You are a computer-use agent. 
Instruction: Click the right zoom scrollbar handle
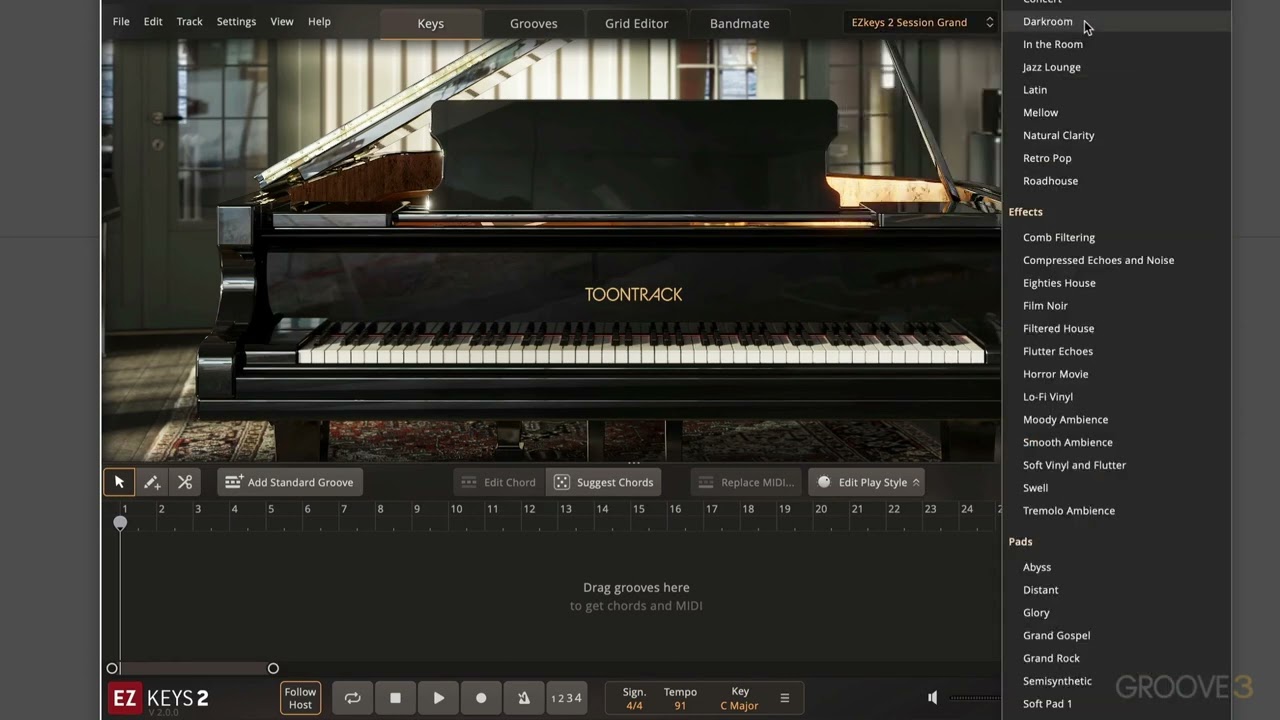point(273,668)
